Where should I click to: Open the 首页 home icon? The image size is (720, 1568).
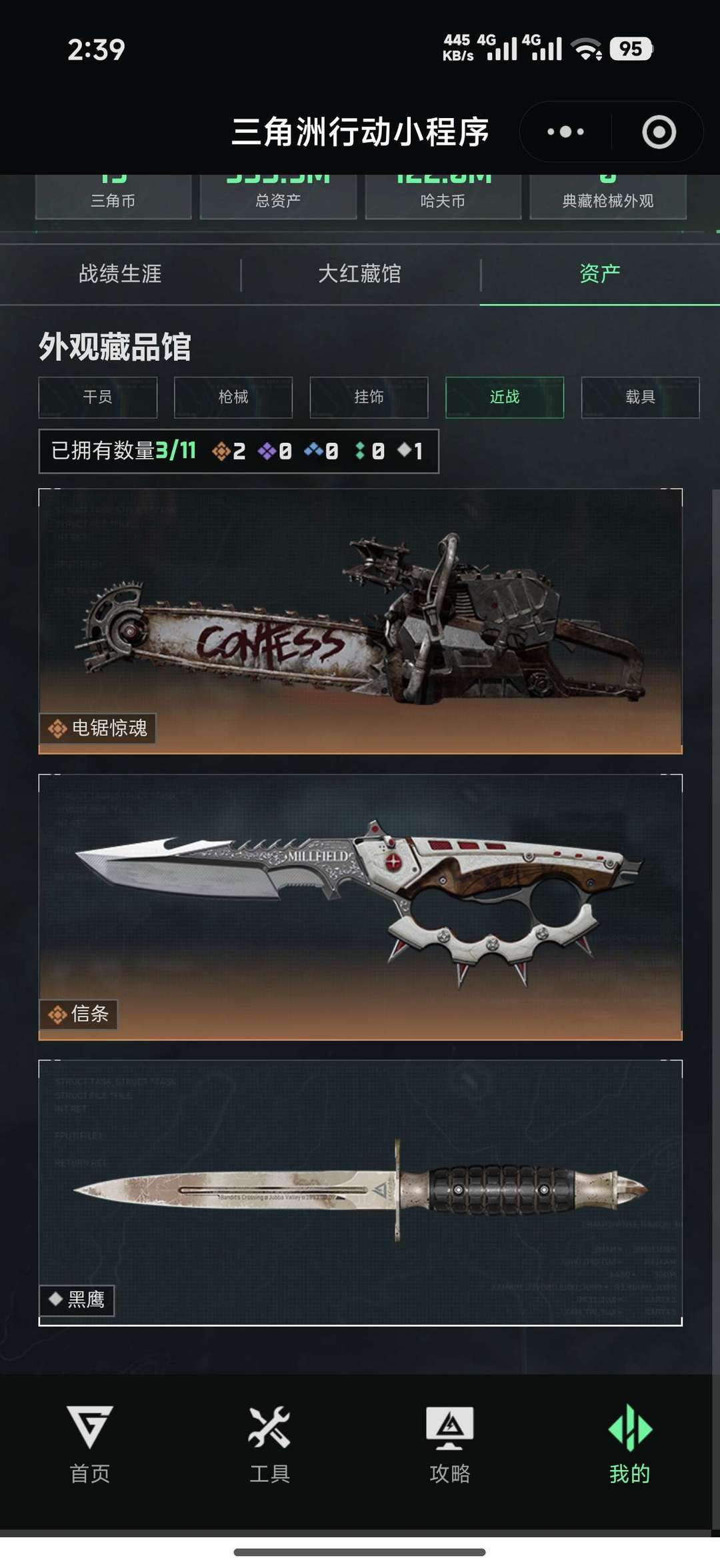pyautogui.click(x=90, y=1427)
